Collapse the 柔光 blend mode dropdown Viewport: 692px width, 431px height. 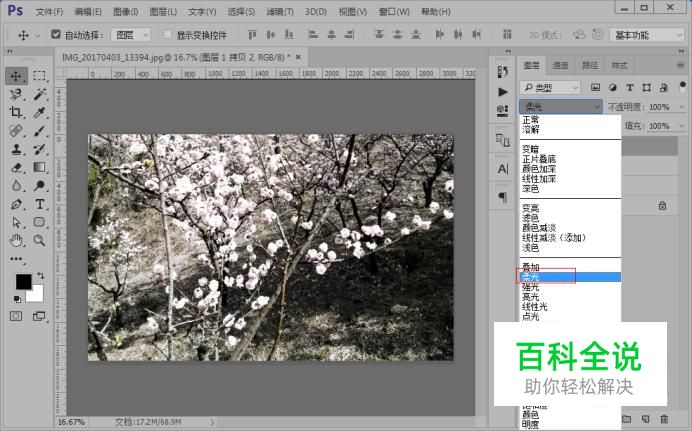[561, 107]
